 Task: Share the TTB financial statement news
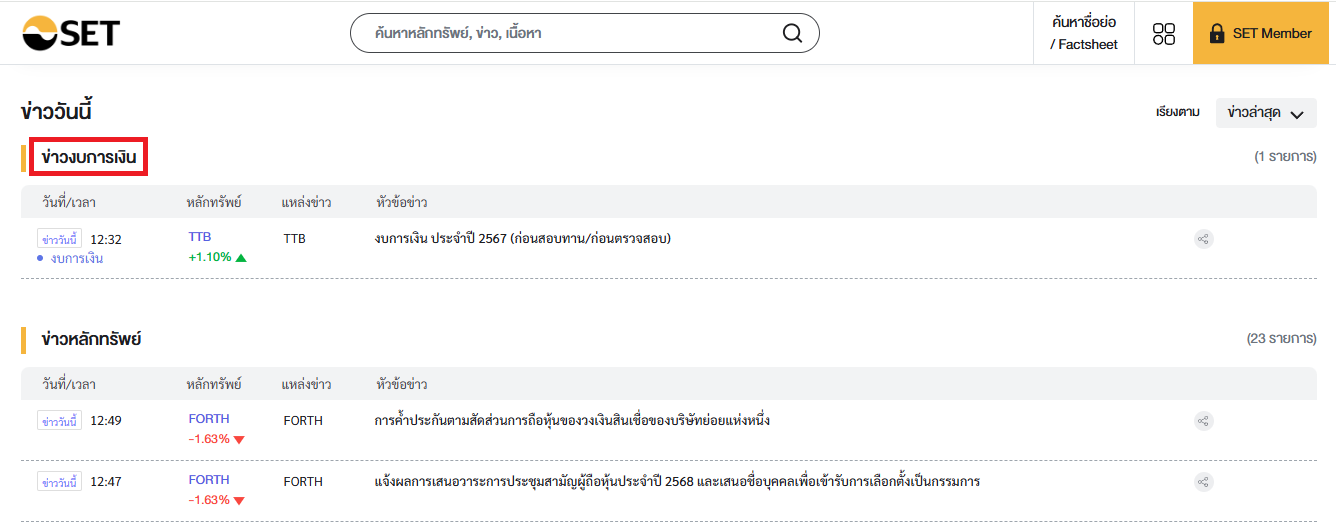1204,239
